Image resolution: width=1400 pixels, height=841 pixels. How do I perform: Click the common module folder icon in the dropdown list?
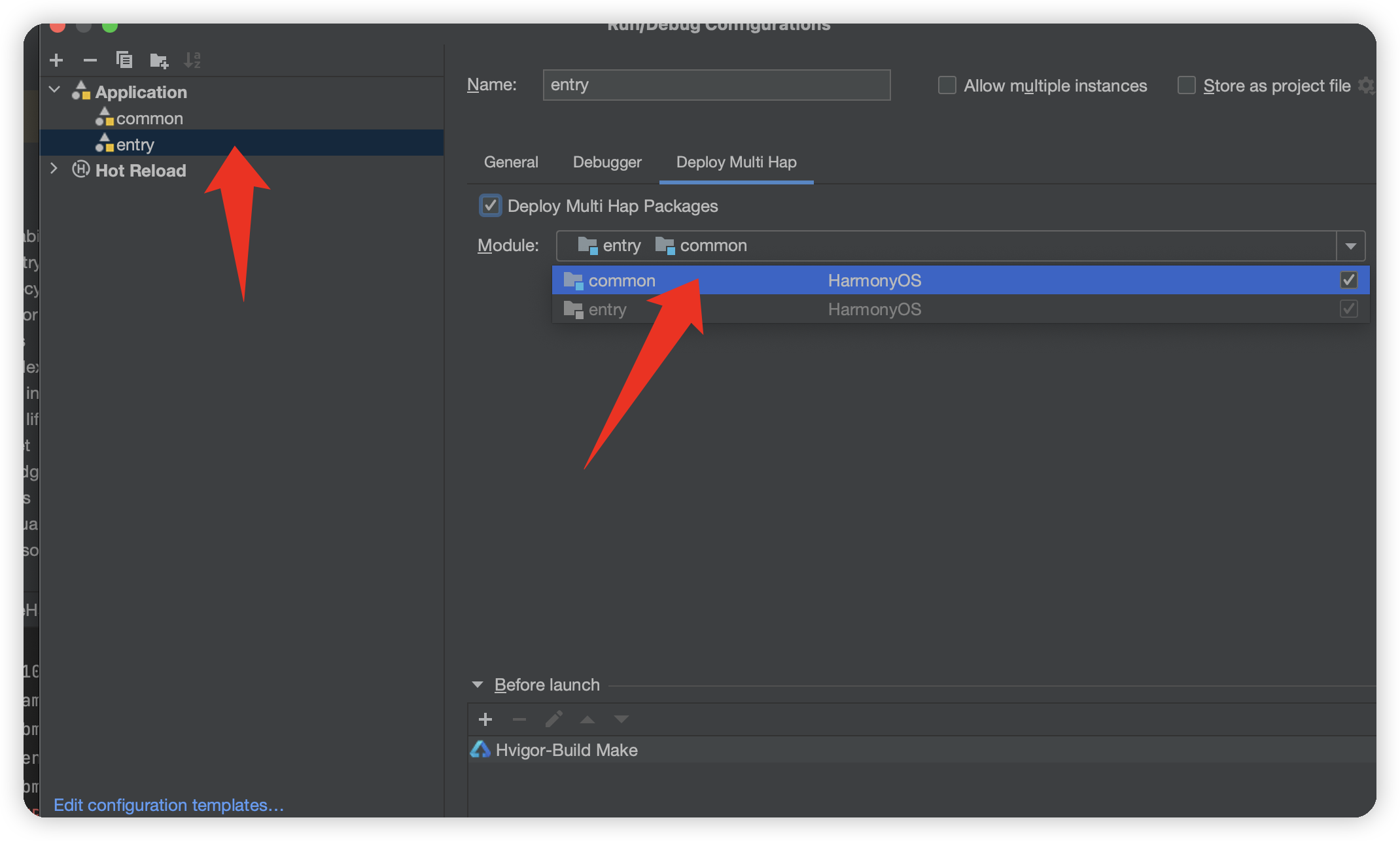pyautogui.click(x=573, y=281)
